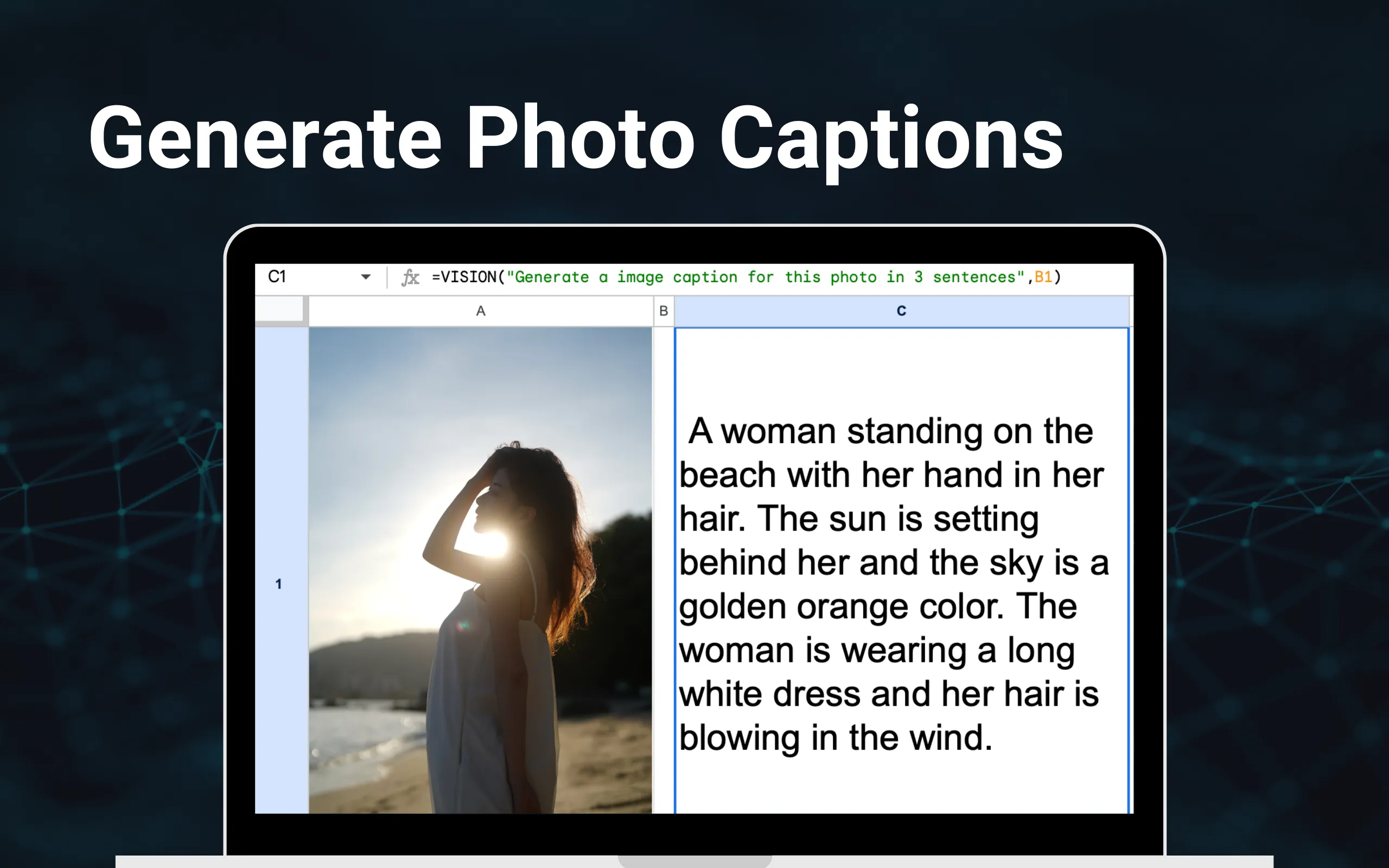Select column C by clicking its header

901,310
